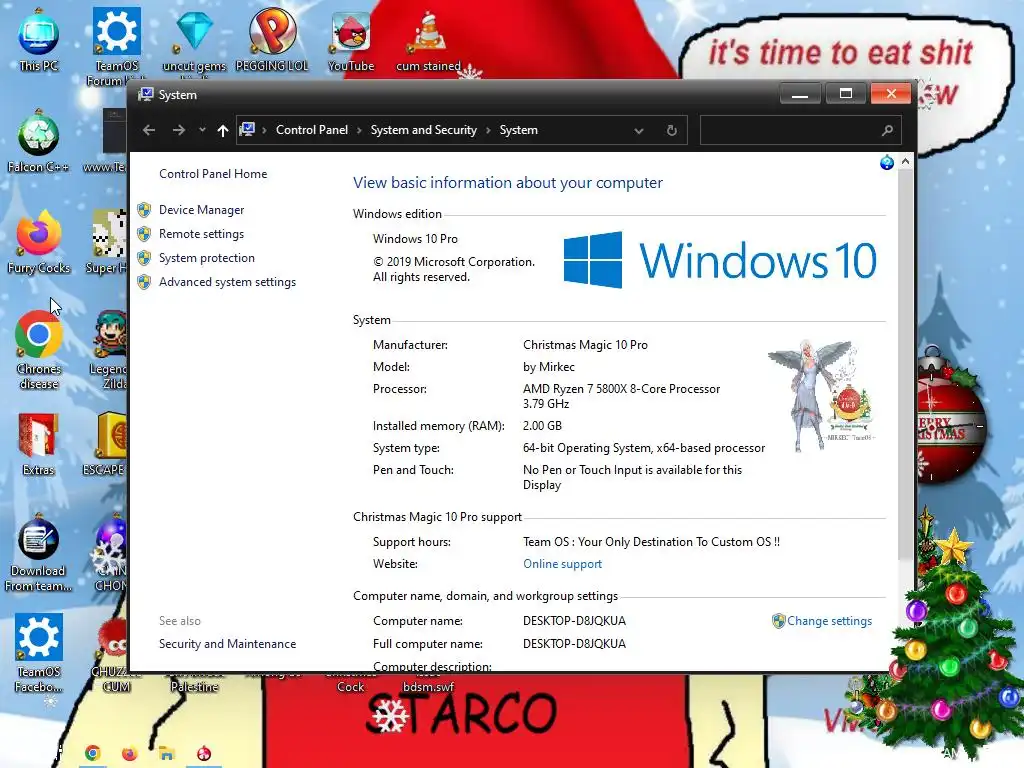Viewport: 1024px width, 768px height.
Task: Select TeamOS Facebook desktop shortcut
Action: click(x=39, y=653)
